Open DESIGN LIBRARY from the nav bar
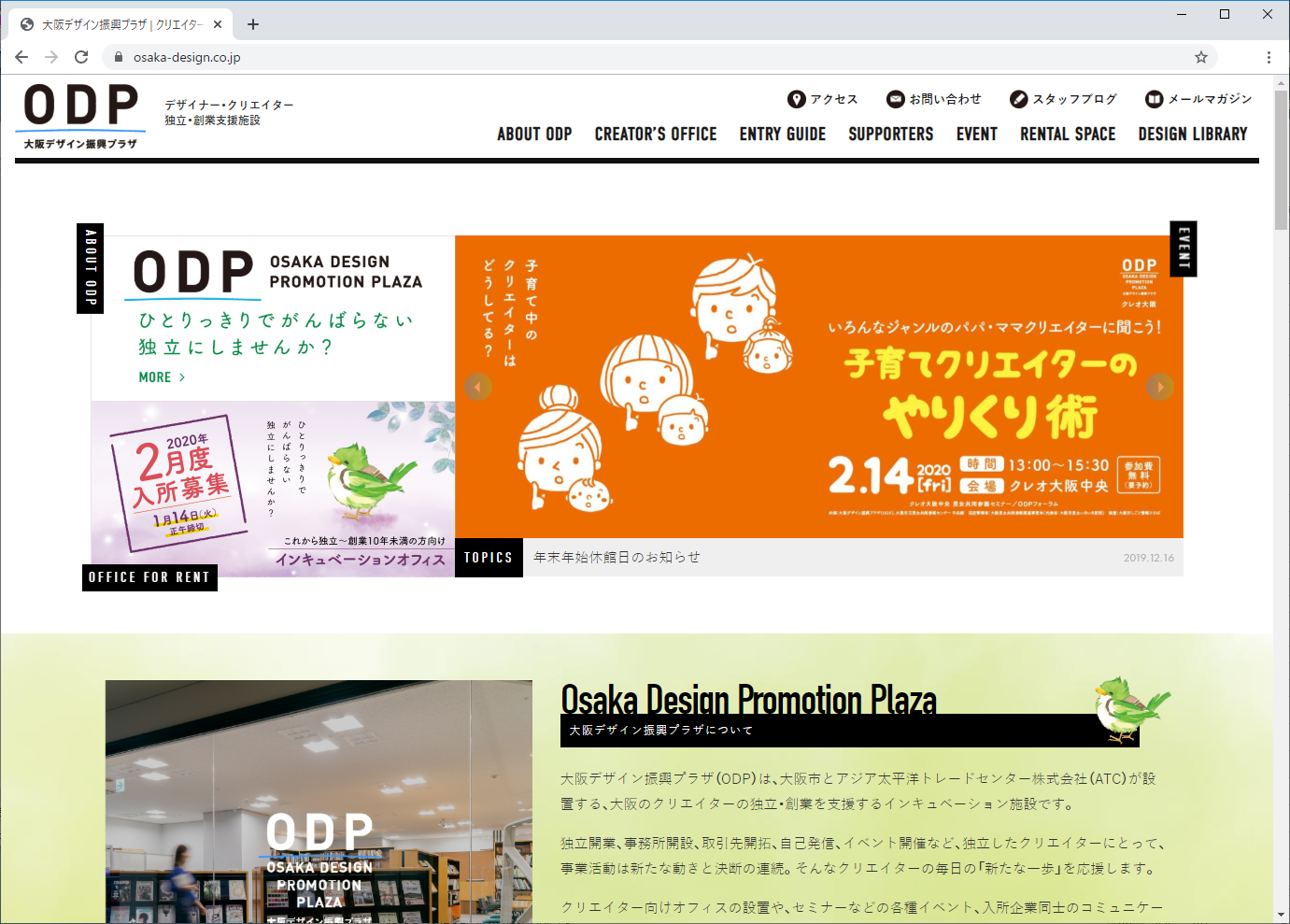 1193,135
